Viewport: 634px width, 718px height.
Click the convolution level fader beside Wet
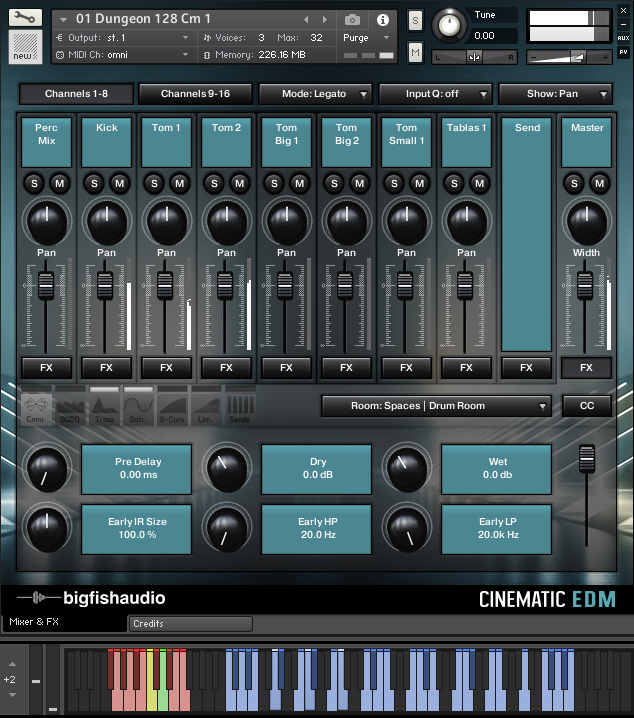click(587, 458)
